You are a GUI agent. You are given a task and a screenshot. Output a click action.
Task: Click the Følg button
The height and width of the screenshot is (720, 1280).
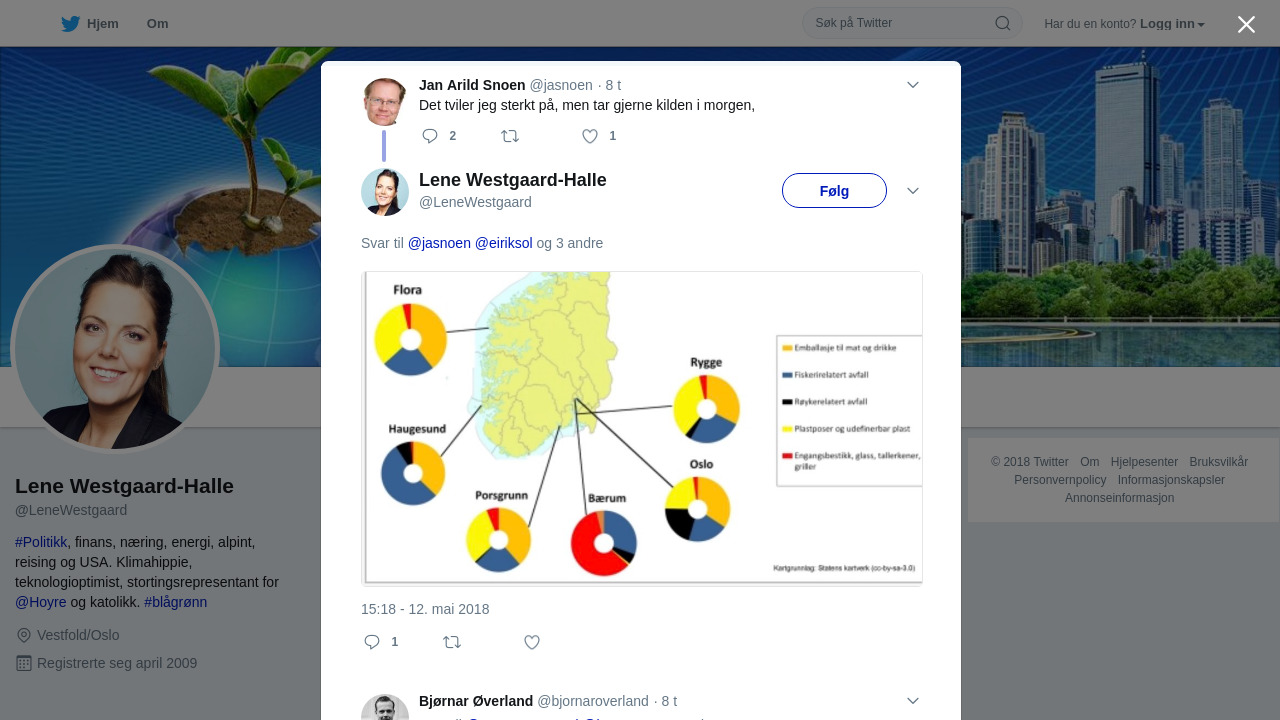[834, 191]
